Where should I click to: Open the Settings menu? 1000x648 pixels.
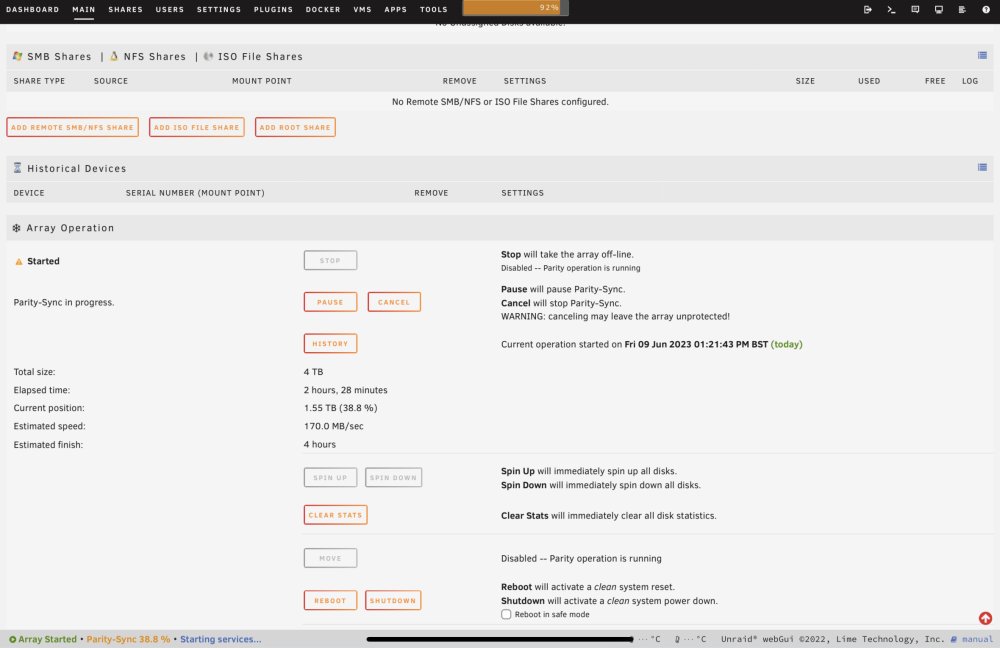pyautogui.click(x=219, y=10)
